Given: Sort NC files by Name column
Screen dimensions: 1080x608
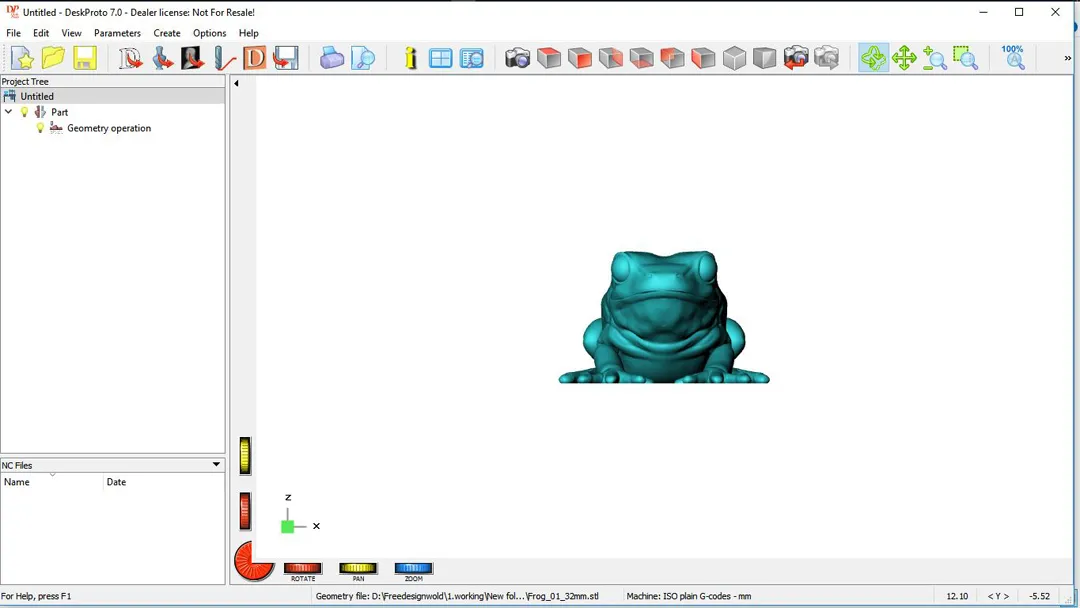Looking at the screenshot, I should pyautogui.click(x=52, y=482).
